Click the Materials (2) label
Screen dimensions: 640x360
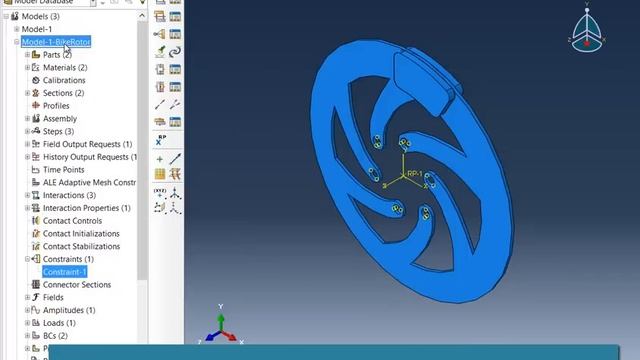pos(65,67)
